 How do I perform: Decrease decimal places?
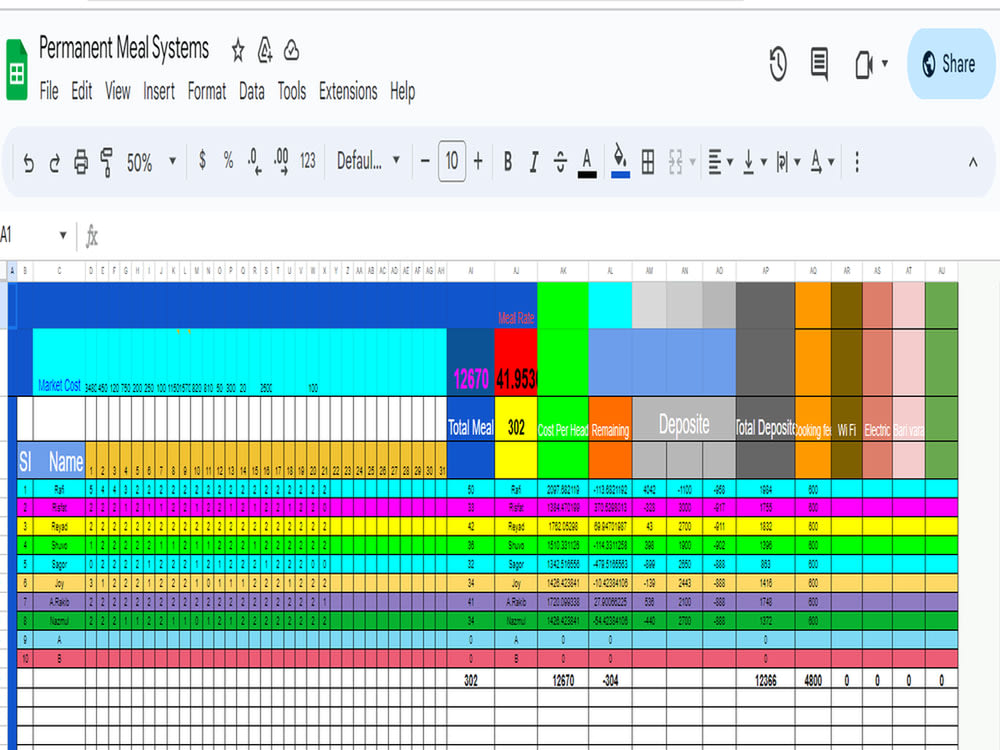coord(254,161)
